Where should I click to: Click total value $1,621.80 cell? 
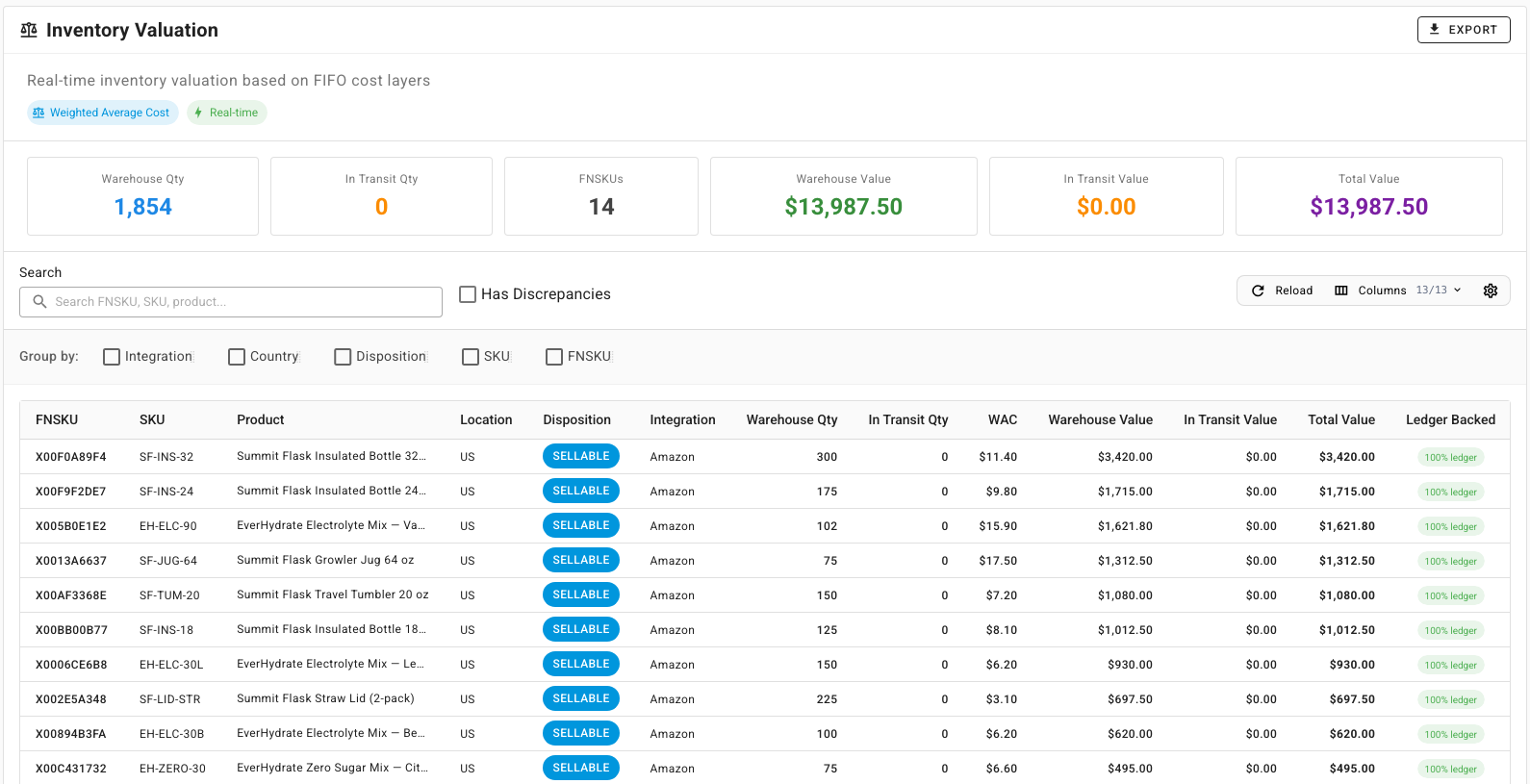pyautogui.click(x=1347, y=526)
